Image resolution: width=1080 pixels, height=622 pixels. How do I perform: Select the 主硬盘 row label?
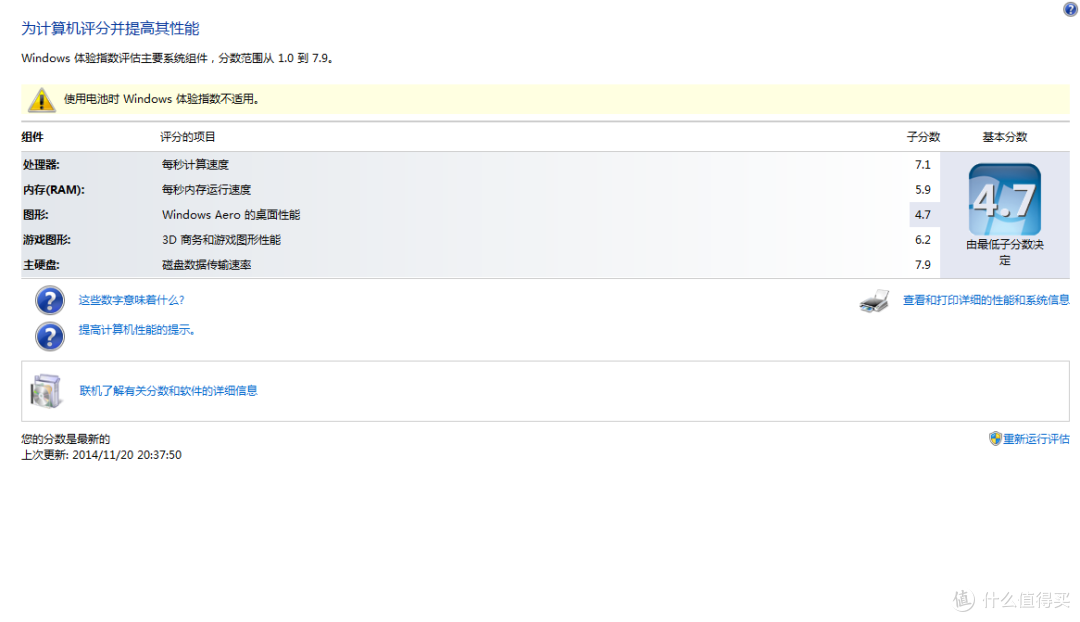(x=41, y=265)
